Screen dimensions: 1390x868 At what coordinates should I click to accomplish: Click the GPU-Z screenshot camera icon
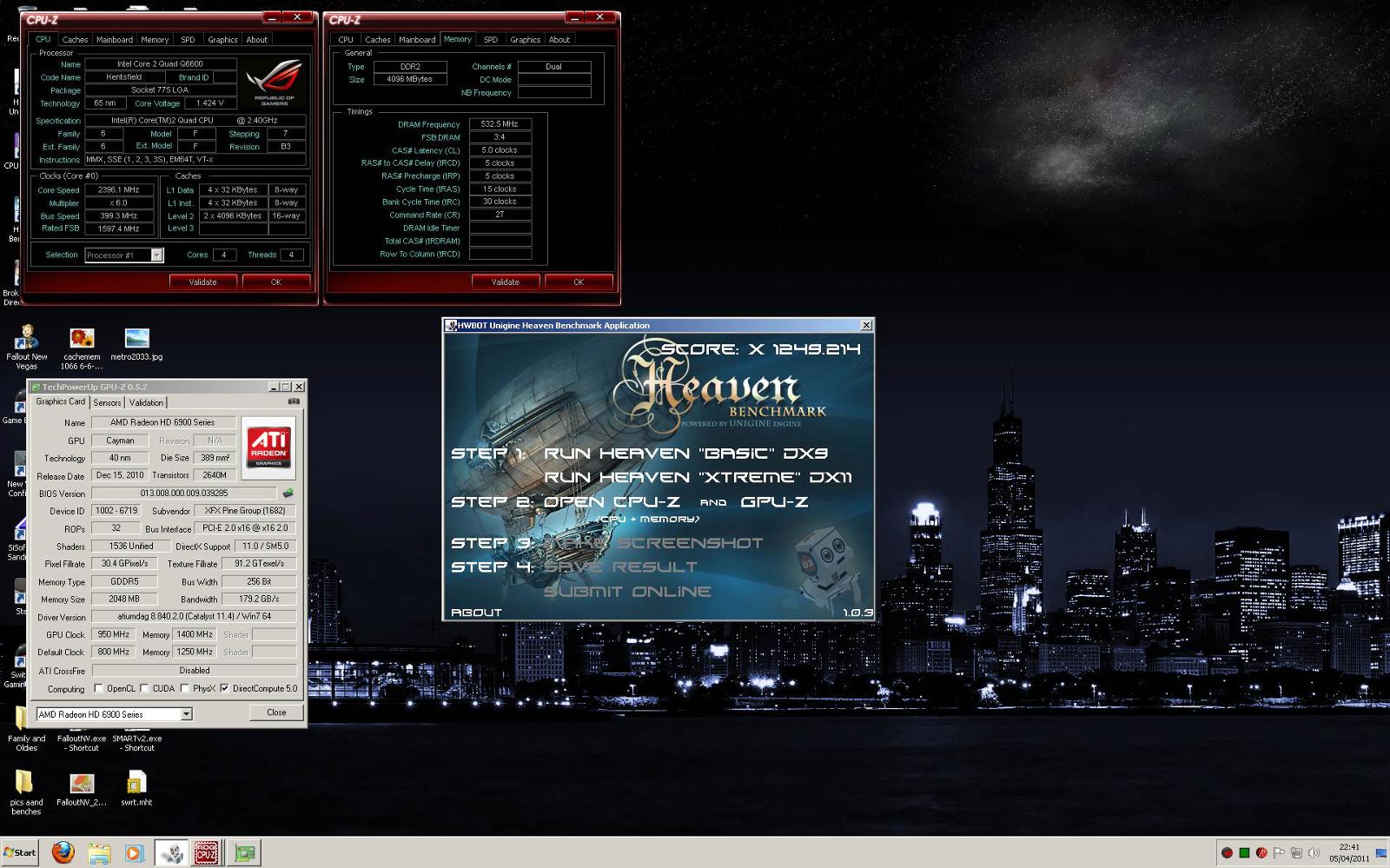(294, 401)
